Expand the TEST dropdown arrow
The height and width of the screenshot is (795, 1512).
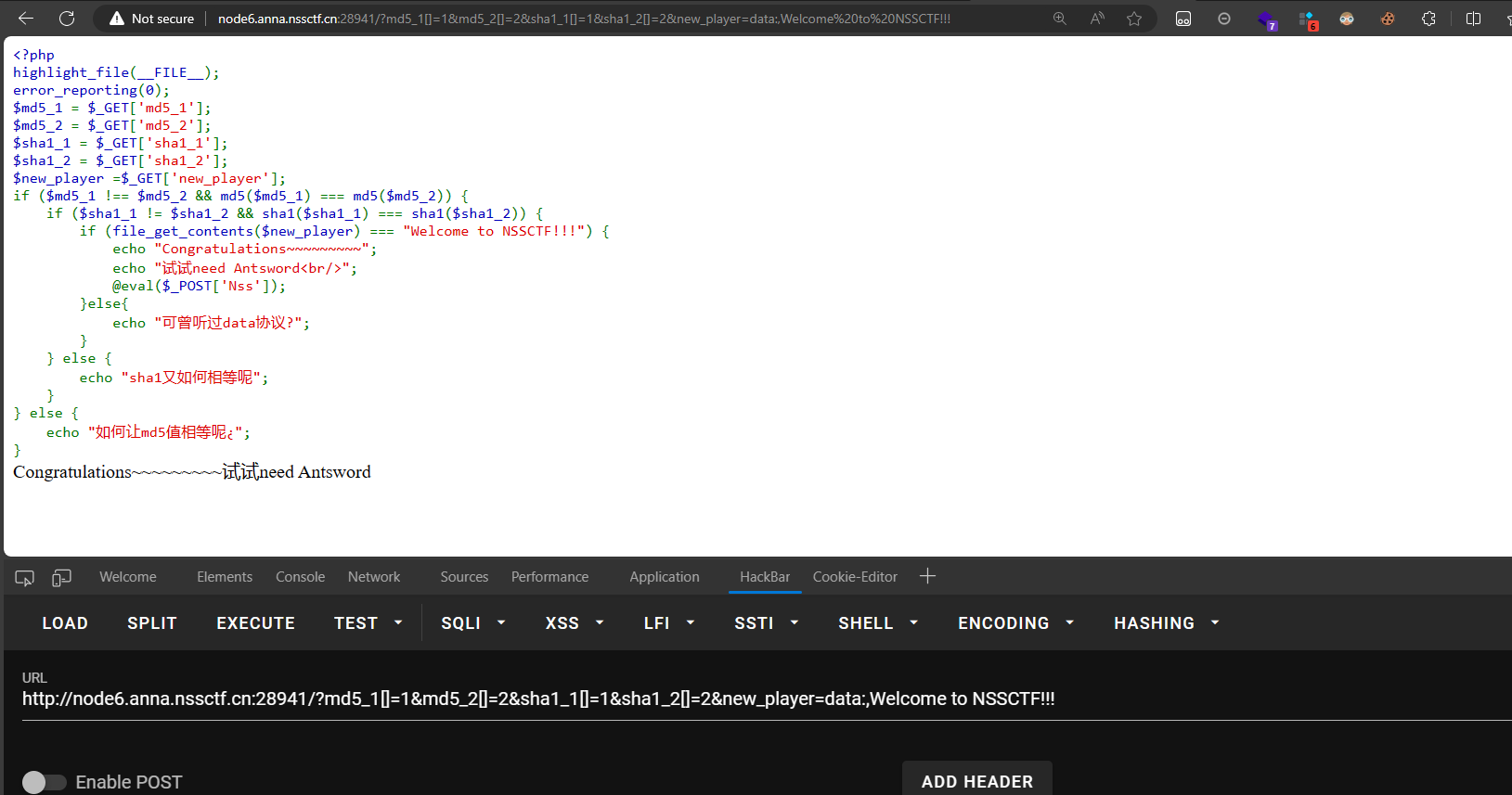398,623
